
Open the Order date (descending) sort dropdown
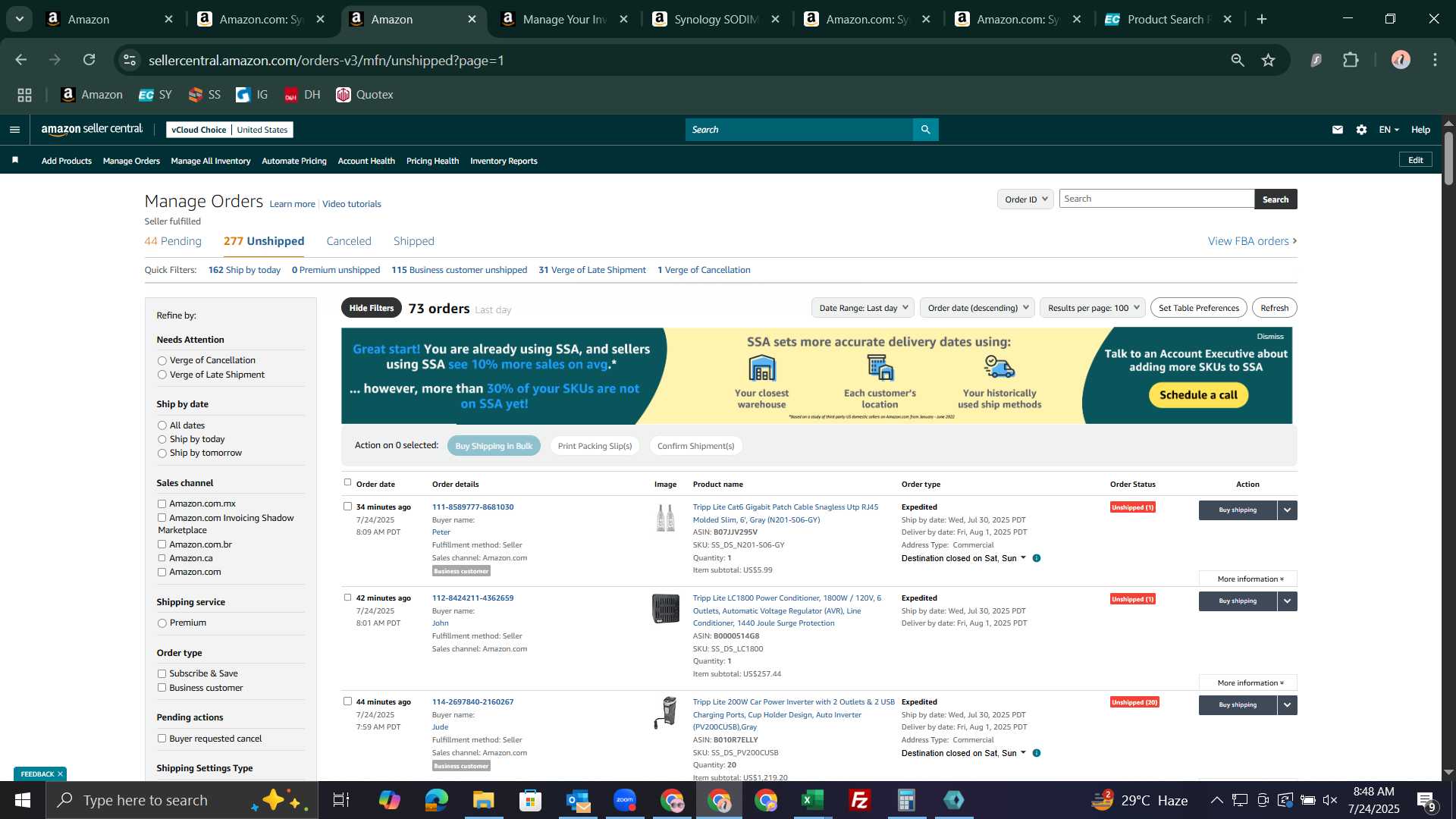pyautogui.click(x=977, y=308)
